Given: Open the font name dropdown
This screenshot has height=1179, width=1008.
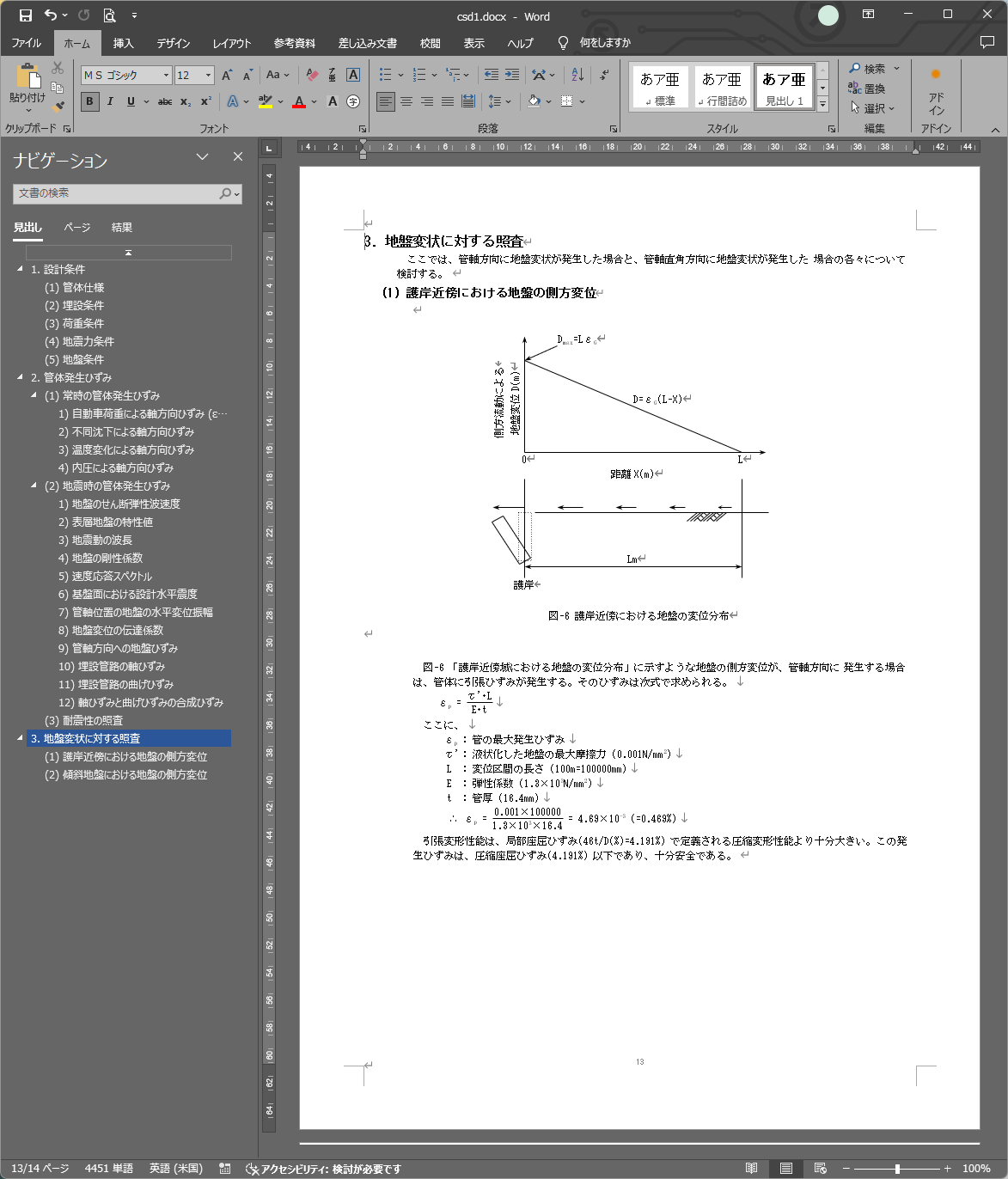Looking at the screenshot, I should click(166, 76).
